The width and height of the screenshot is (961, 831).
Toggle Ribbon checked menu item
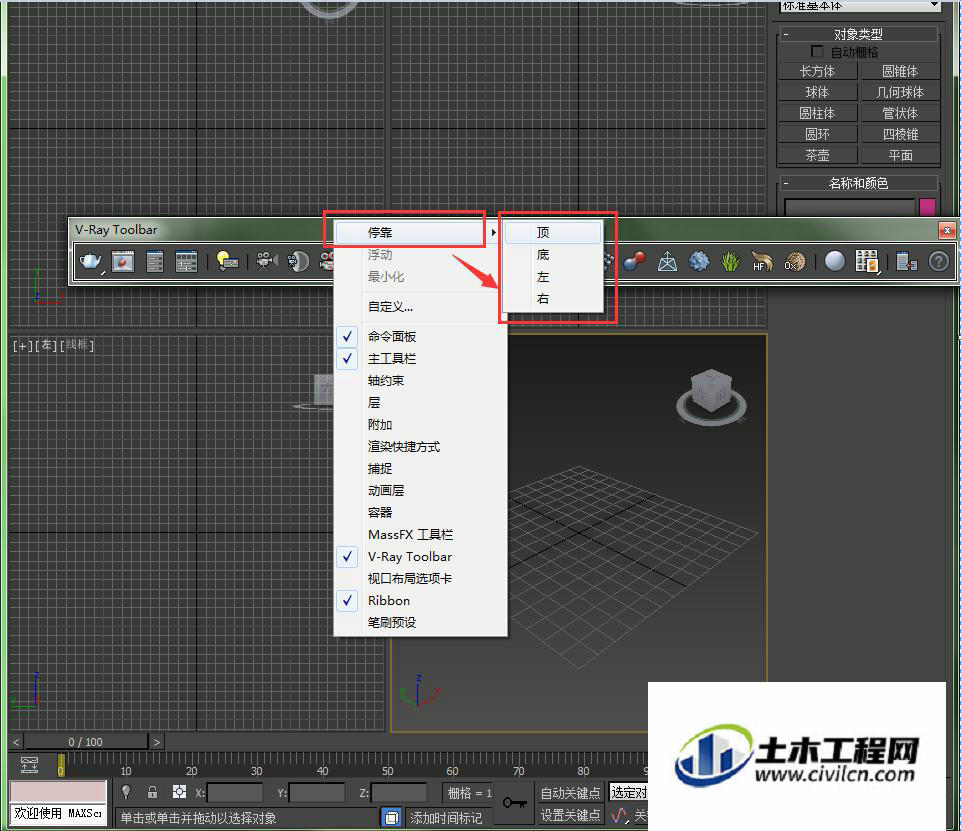click(x=420, y=601)
